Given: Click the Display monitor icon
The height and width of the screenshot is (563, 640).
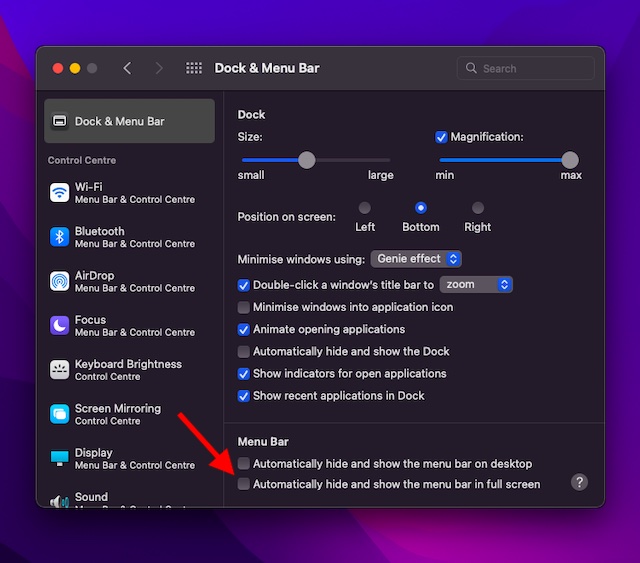Looking at the screenshot, I should pos(59,458).
